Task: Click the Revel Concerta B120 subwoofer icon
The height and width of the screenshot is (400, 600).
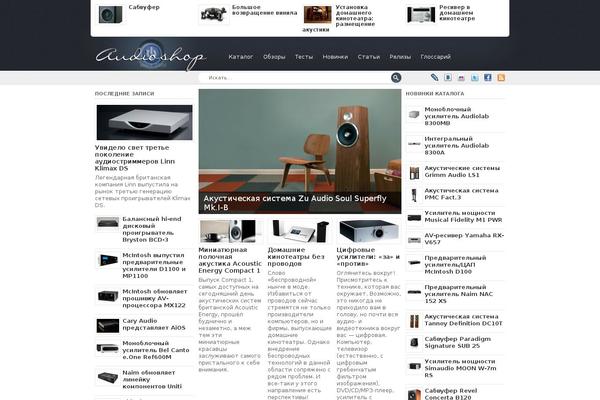Action: coord(414,394)
